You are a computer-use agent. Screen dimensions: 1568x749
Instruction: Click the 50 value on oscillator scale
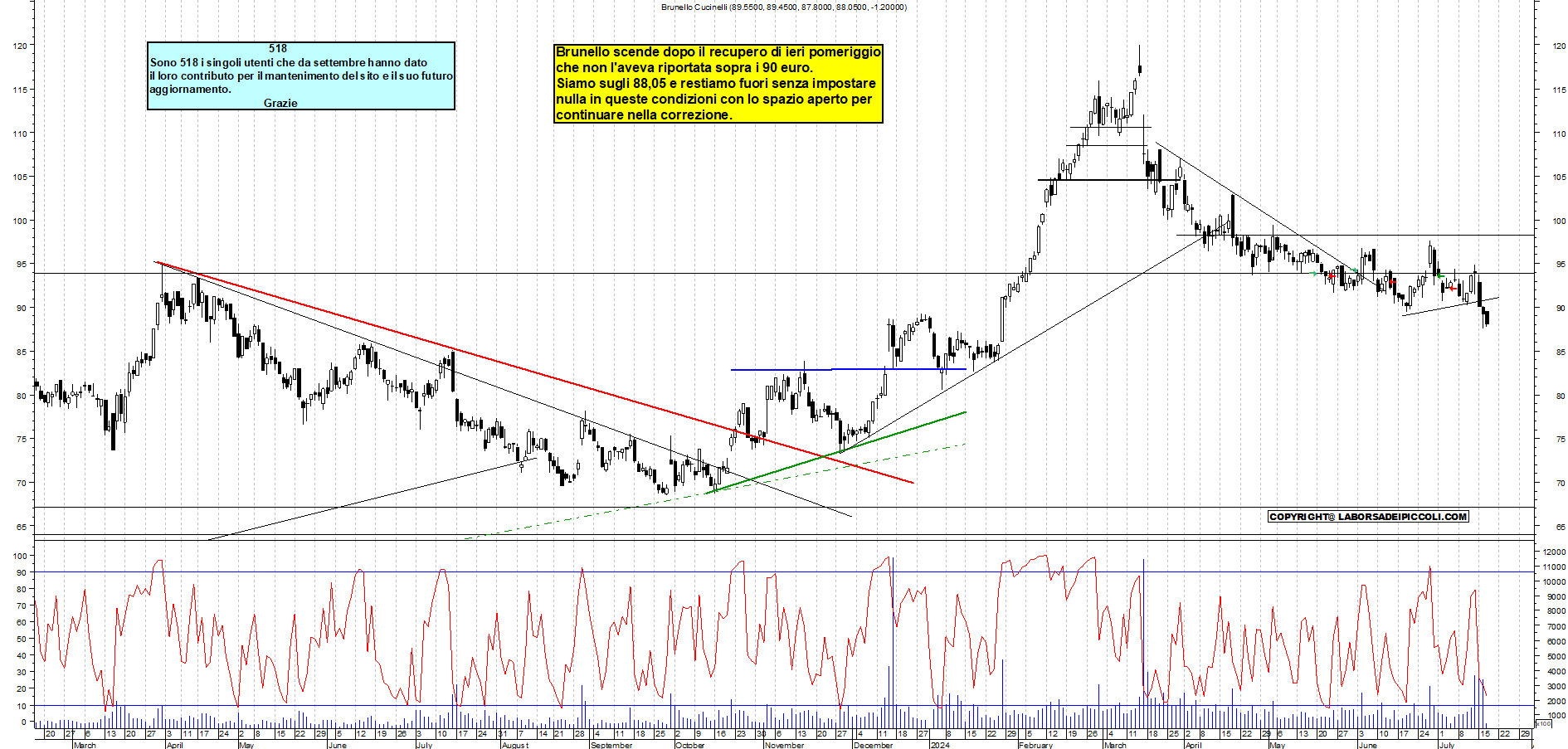click(x=22, y=639)
